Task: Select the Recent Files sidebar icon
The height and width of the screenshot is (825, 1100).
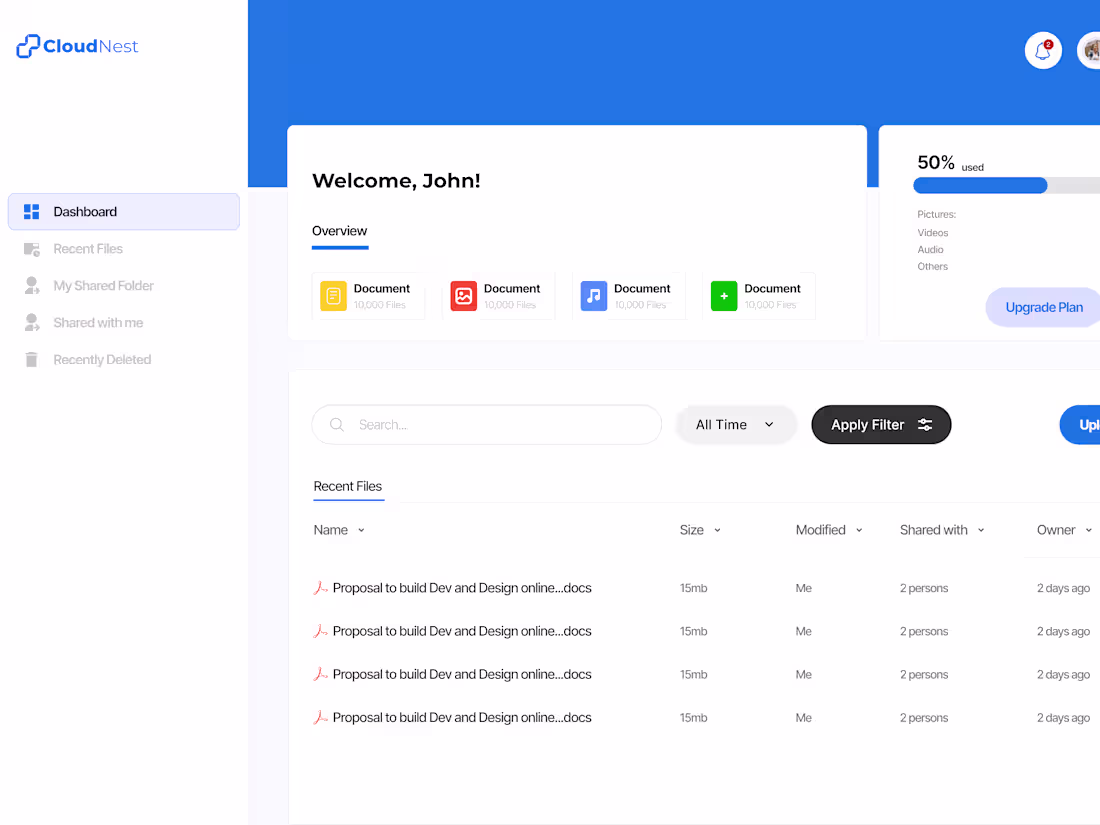Action: coord(33,248)
